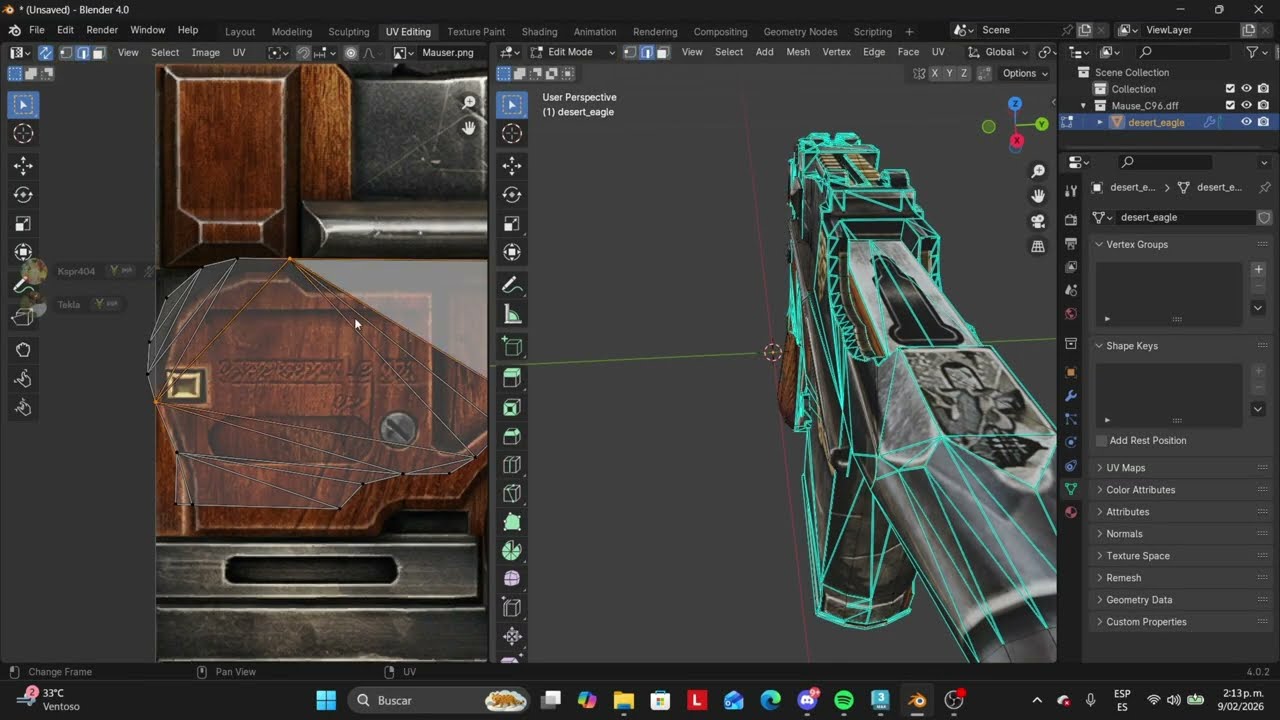Image resolution: width=1280 pixels, height=720 pixels.
Task: Open the UV editor Image menu
Action: pos(205,52)
